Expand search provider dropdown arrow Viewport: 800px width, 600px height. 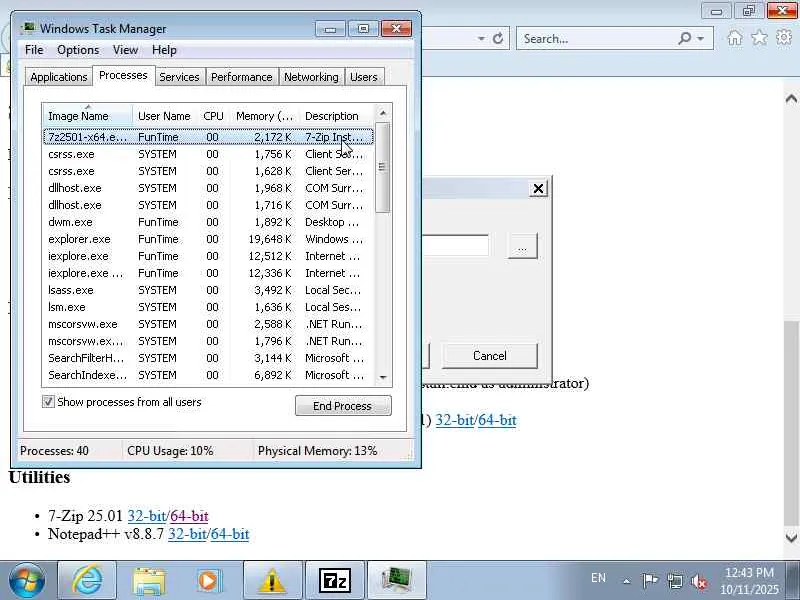tap(701, 39)
